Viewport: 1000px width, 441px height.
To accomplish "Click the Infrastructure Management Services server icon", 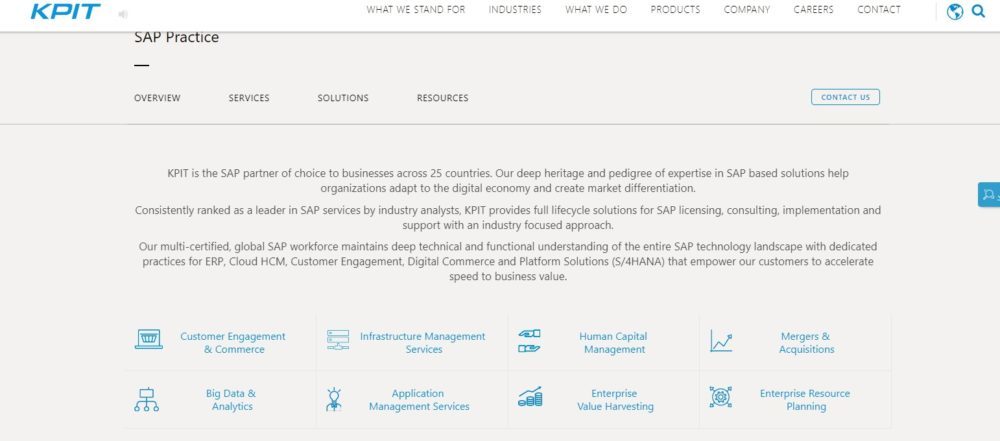I will click(338, 340).
